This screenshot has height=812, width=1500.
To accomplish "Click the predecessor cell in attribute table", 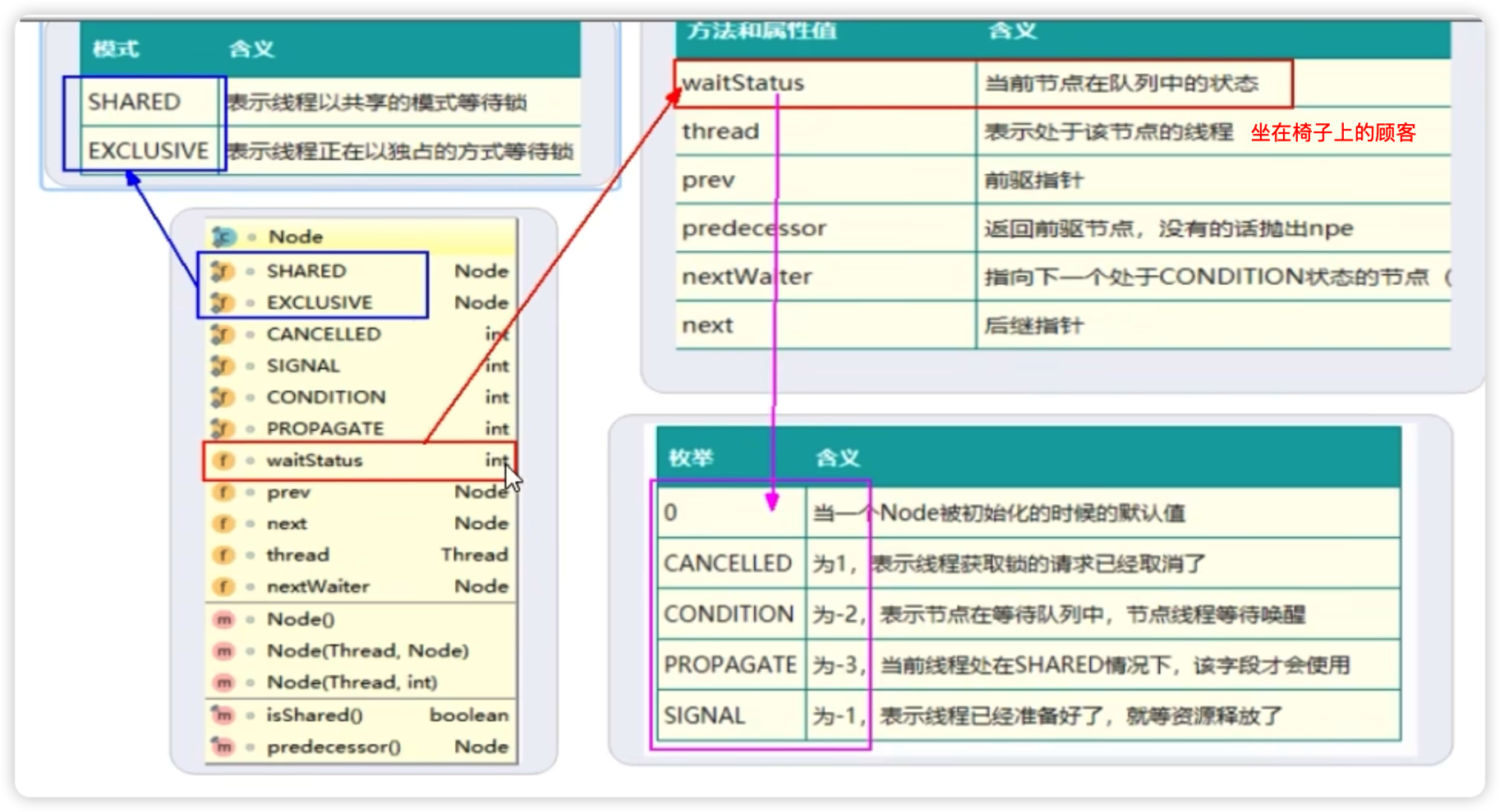I will pyautogui.click(x=826, y=228).
